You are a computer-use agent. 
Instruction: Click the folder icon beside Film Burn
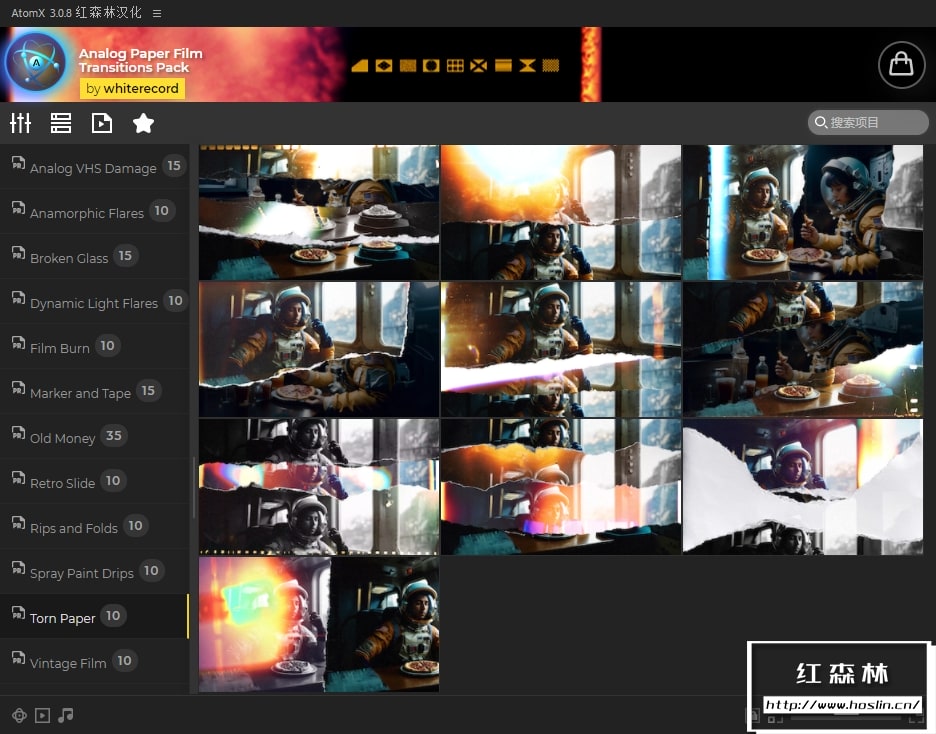(19, 343)
